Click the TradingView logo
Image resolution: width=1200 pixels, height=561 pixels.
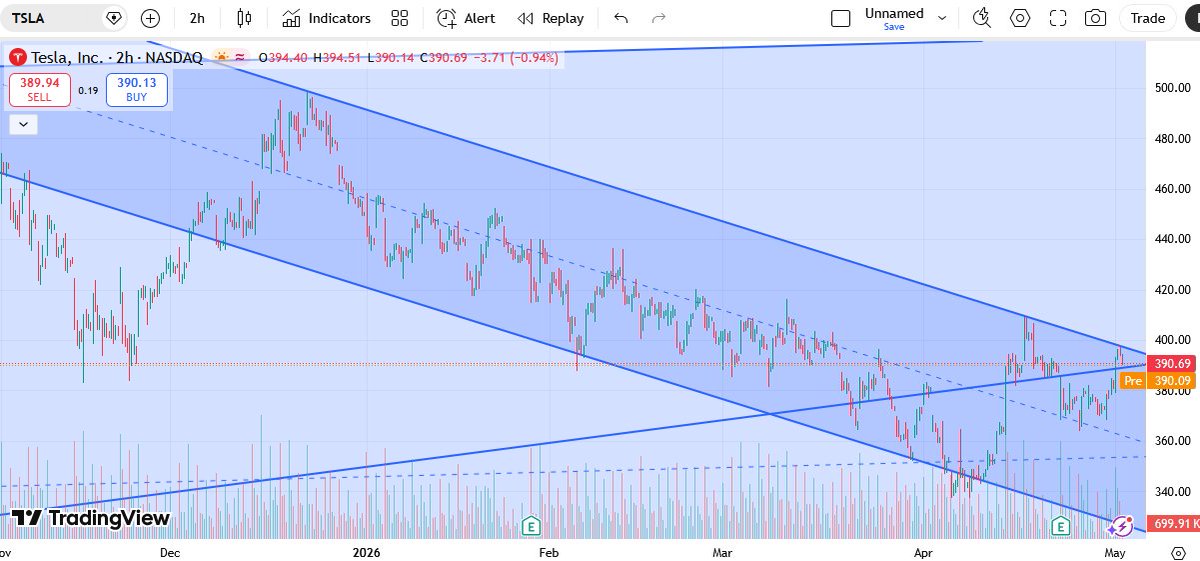(91, 518)
